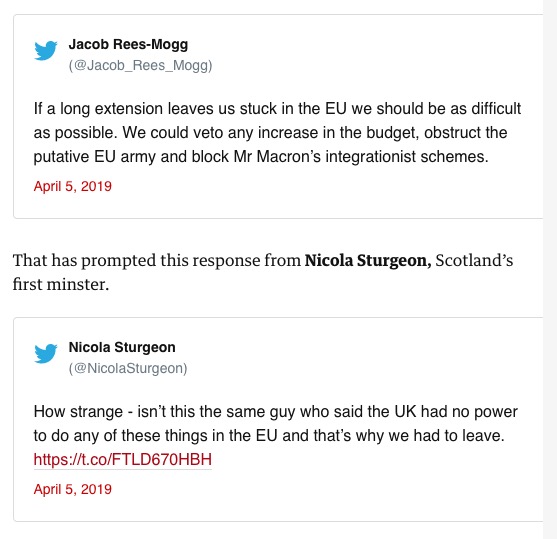
Task: Open @Jacob_Rees_Mogg handle
Action: coord(140,65)
